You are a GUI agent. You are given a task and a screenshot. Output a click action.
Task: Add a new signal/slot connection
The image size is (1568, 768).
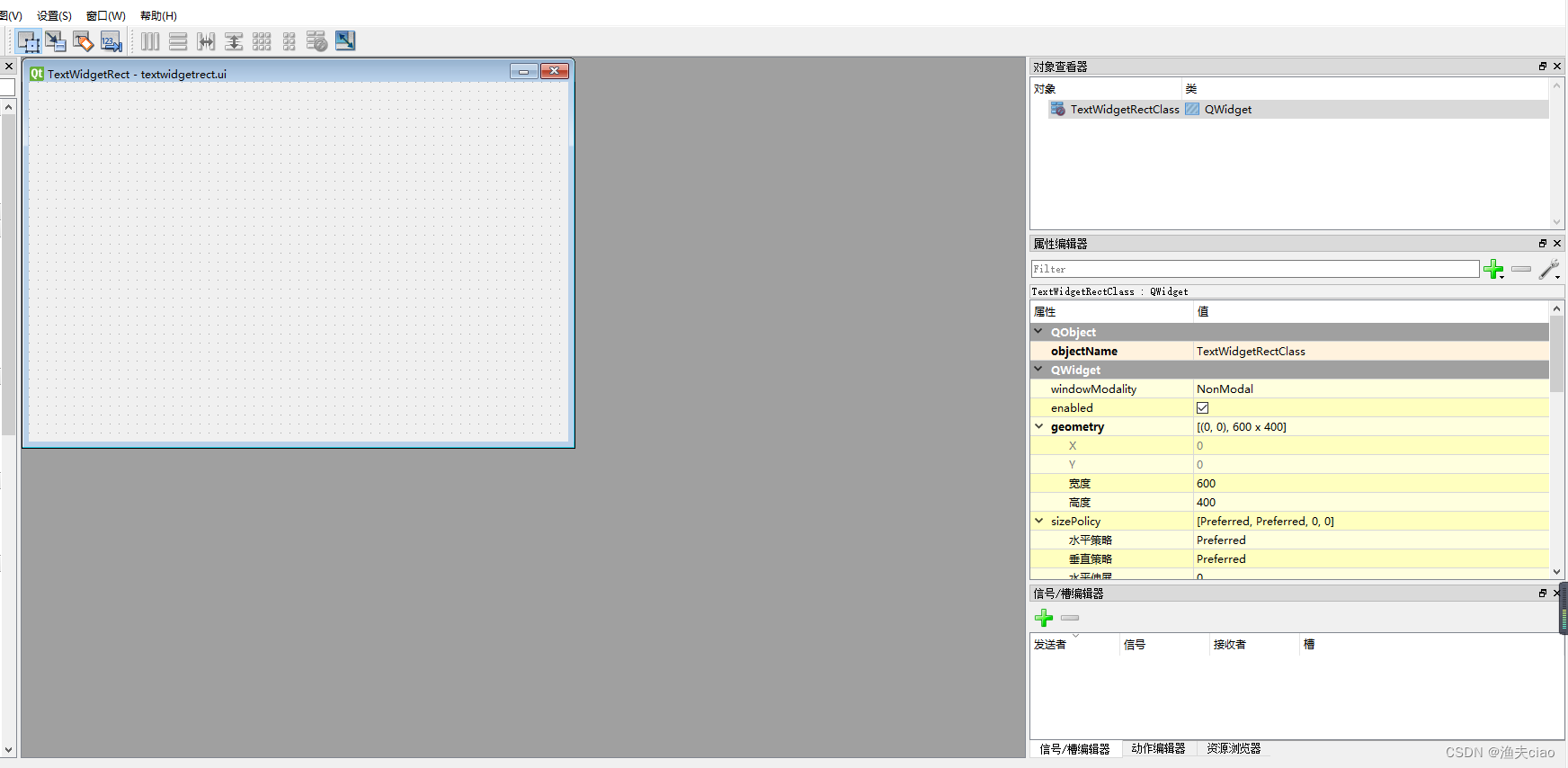pos(1044,618)
